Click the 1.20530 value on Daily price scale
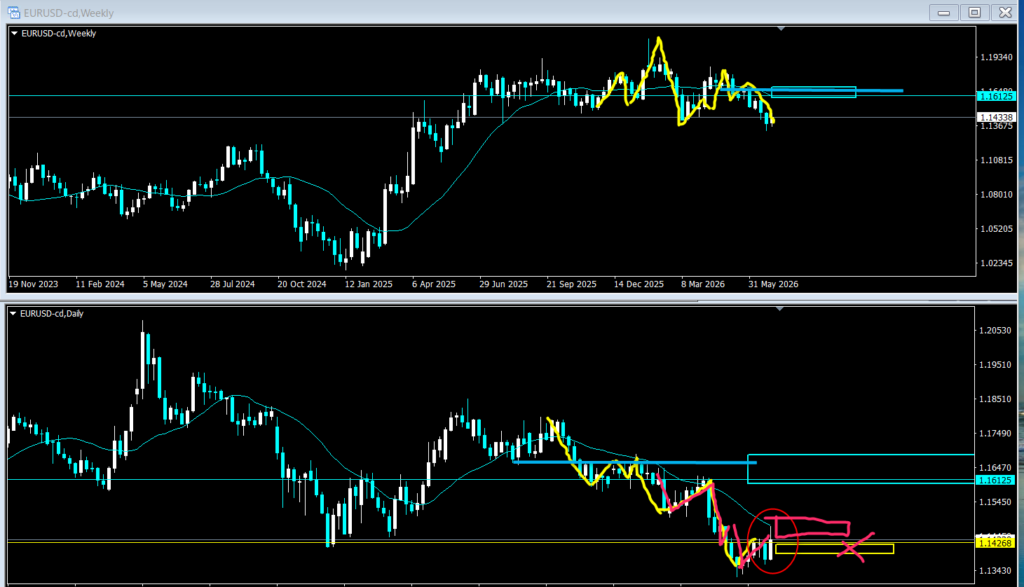Viewport: 1024px width, 587px height. click(x=995, y=330)
